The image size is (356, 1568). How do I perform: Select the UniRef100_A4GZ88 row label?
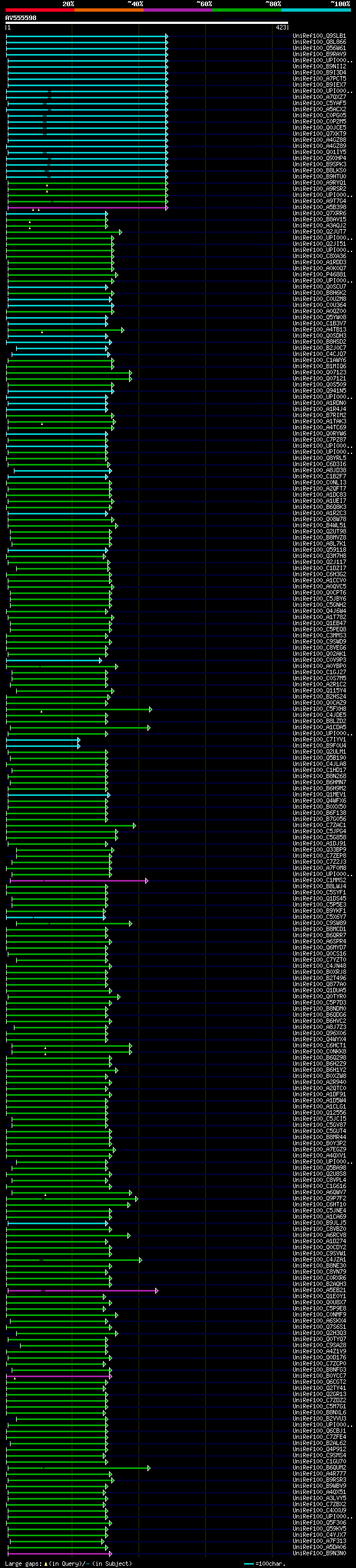(x=319, y=140)
